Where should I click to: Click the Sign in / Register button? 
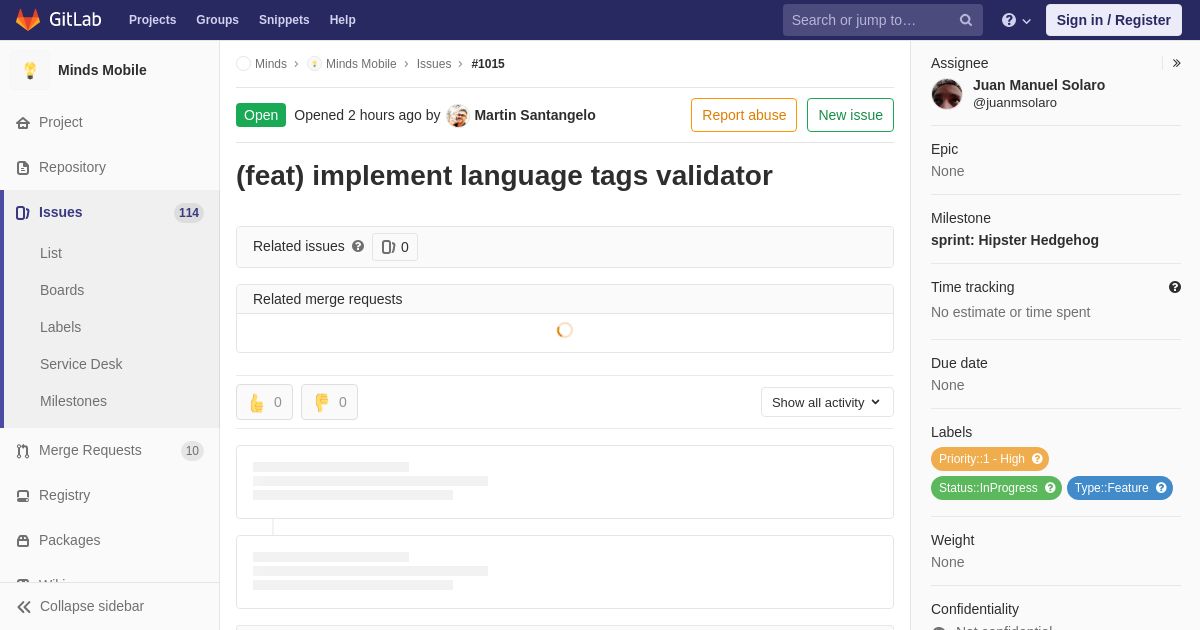(x=1113, y=20)
